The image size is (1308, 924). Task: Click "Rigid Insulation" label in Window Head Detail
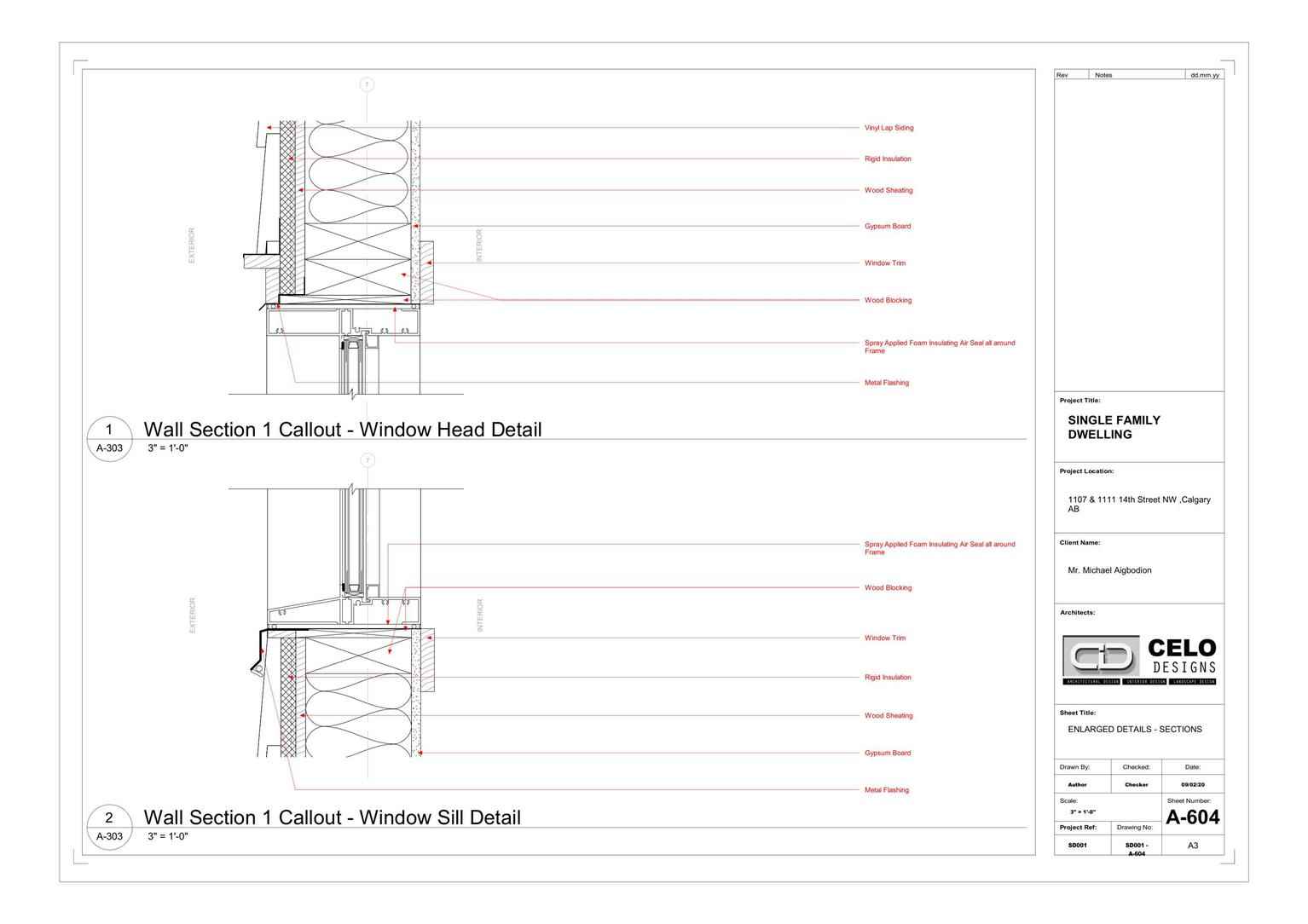[888, 159]
